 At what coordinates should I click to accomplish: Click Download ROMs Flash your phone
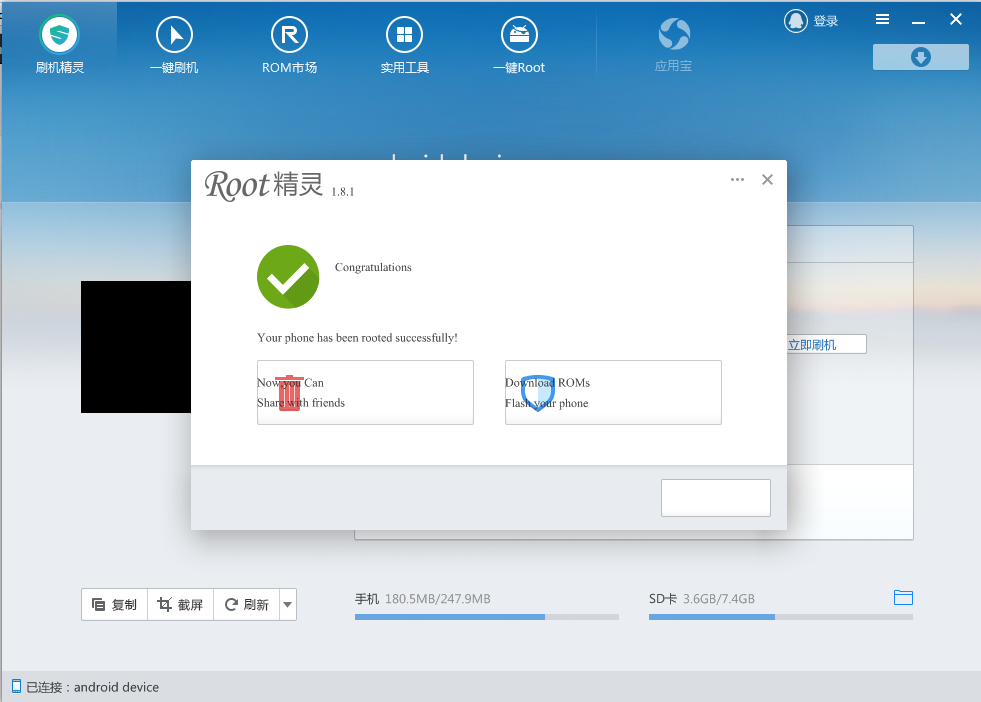(x=613, y=393)
